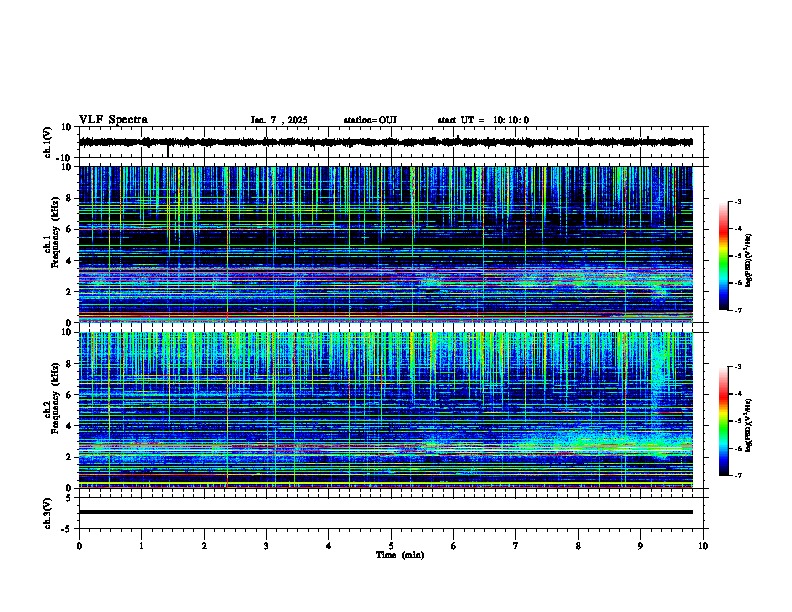Click the "ch.1(V)" waveform axis label

48,142
